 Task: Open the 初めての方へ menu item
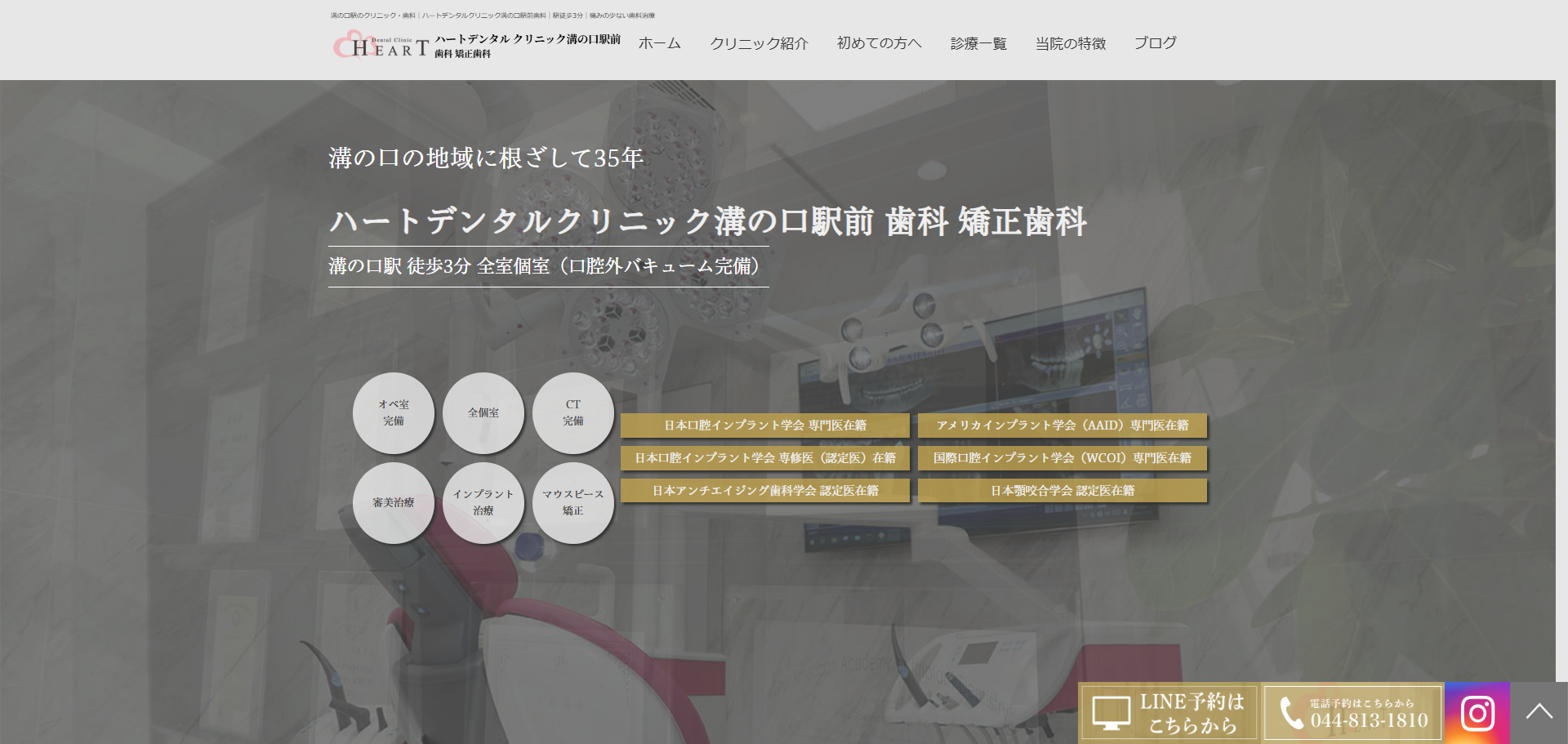[879, 43]
